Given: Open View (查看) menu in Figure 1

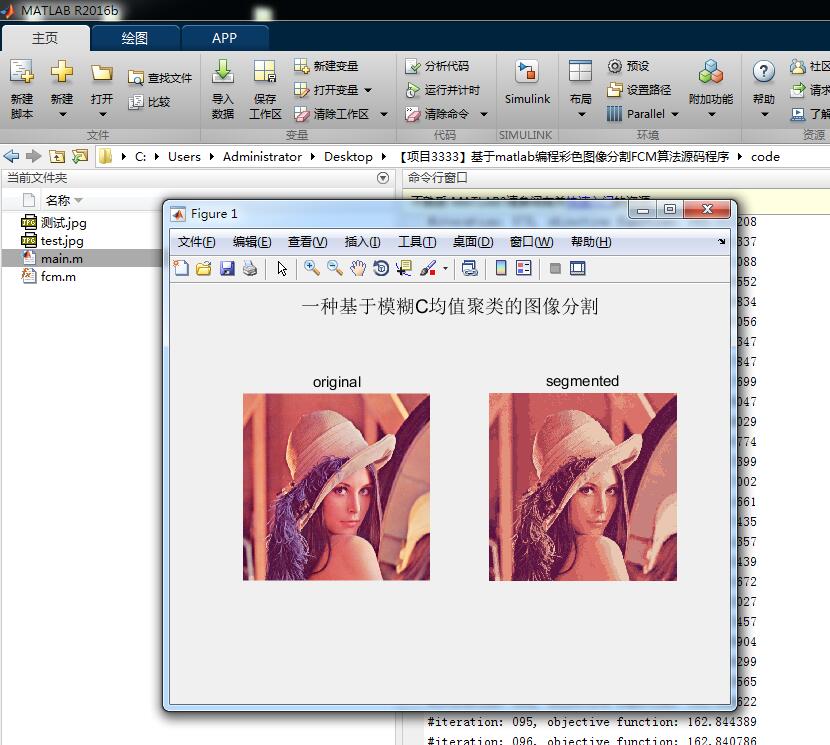Looking at the screenshot, I should (308, 242).
